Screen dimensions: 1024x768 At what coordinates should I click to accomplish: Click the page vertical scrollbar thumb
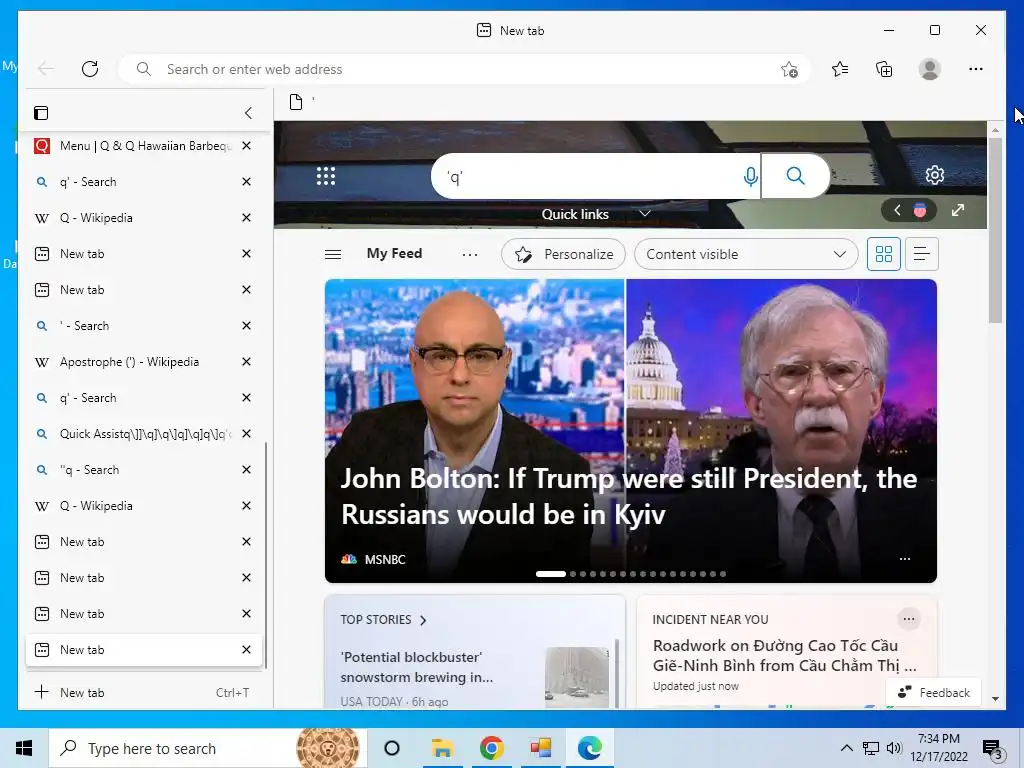tap(995, 230)
